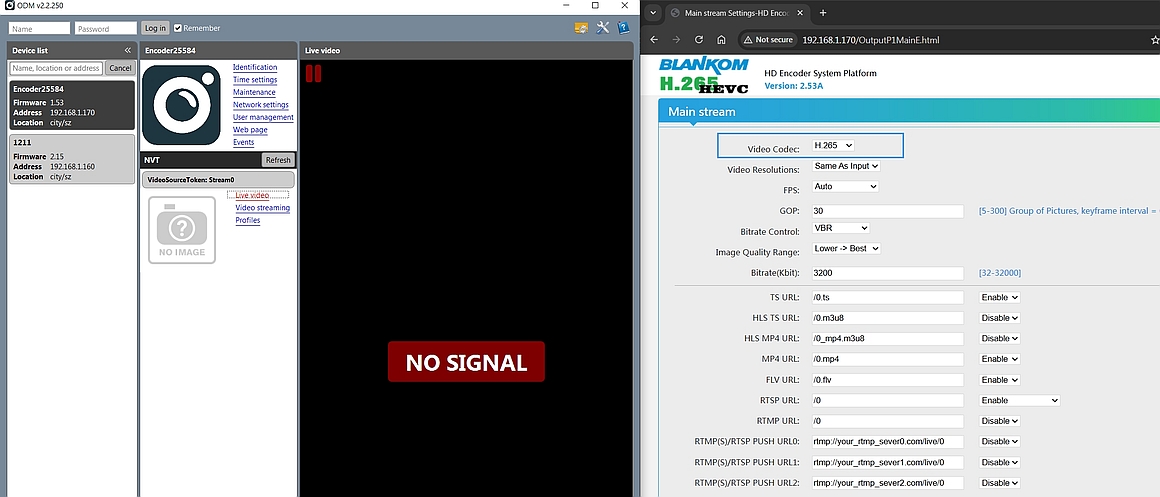The image size is (1160, 497).
Task: Open the Identification link
Action: click(255, 67)
